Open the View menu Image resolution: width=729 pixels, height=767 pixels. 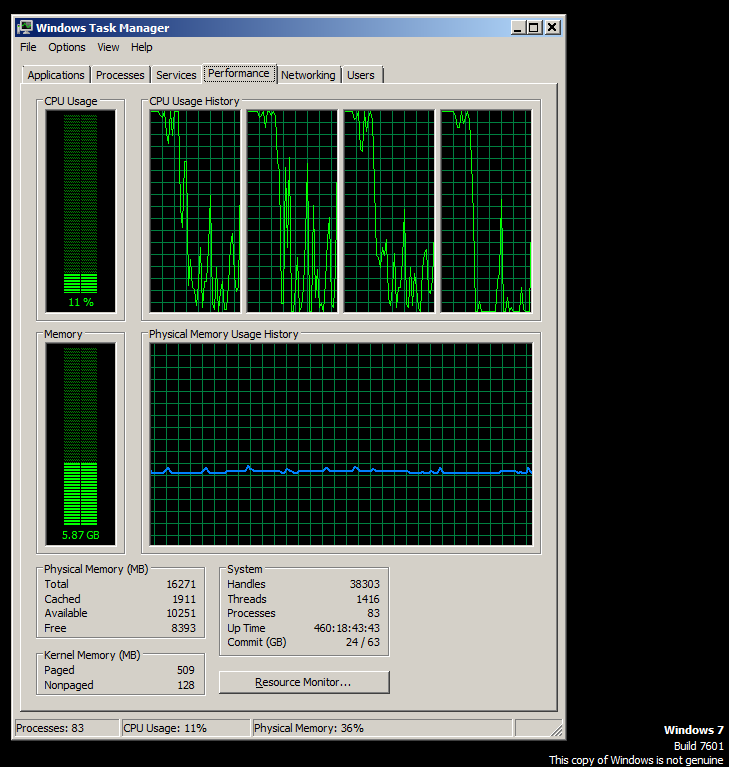coord(108,47)
